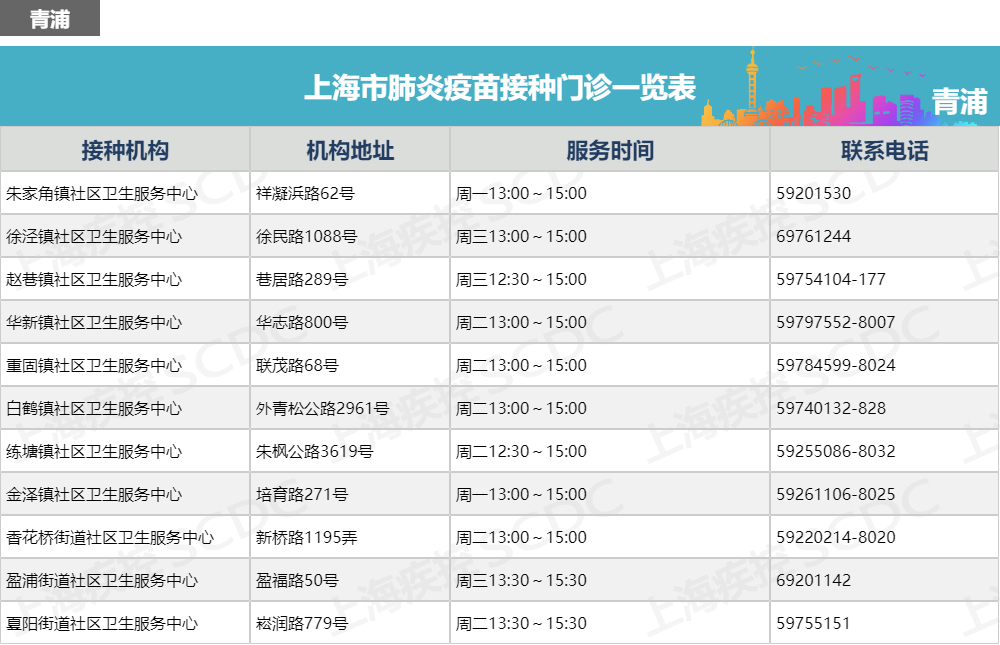Click phone number 59755151
This screenshot has width=1000, height=645.
tap(813, 623)
